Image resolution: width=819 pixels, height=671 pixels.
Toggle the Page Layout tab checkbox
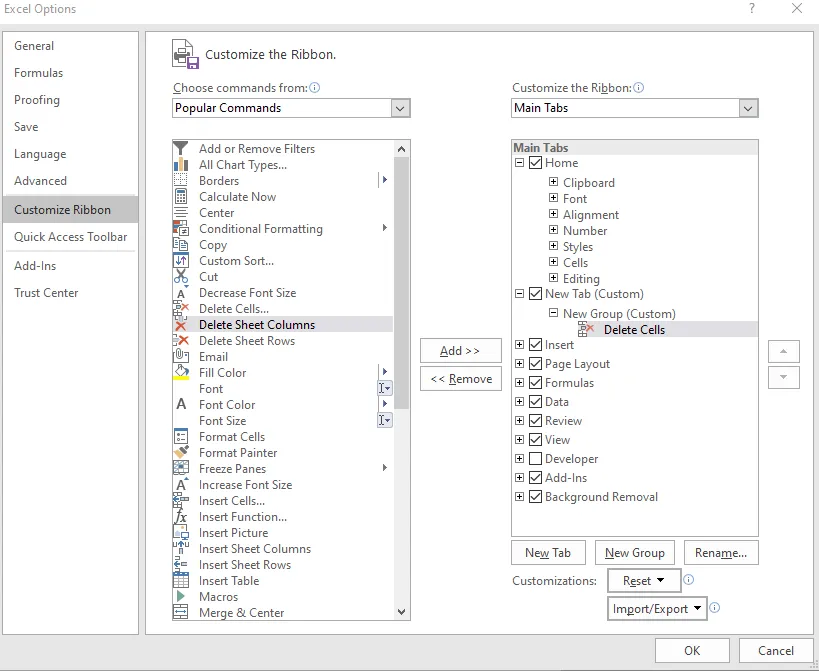[x=535, y=363]
